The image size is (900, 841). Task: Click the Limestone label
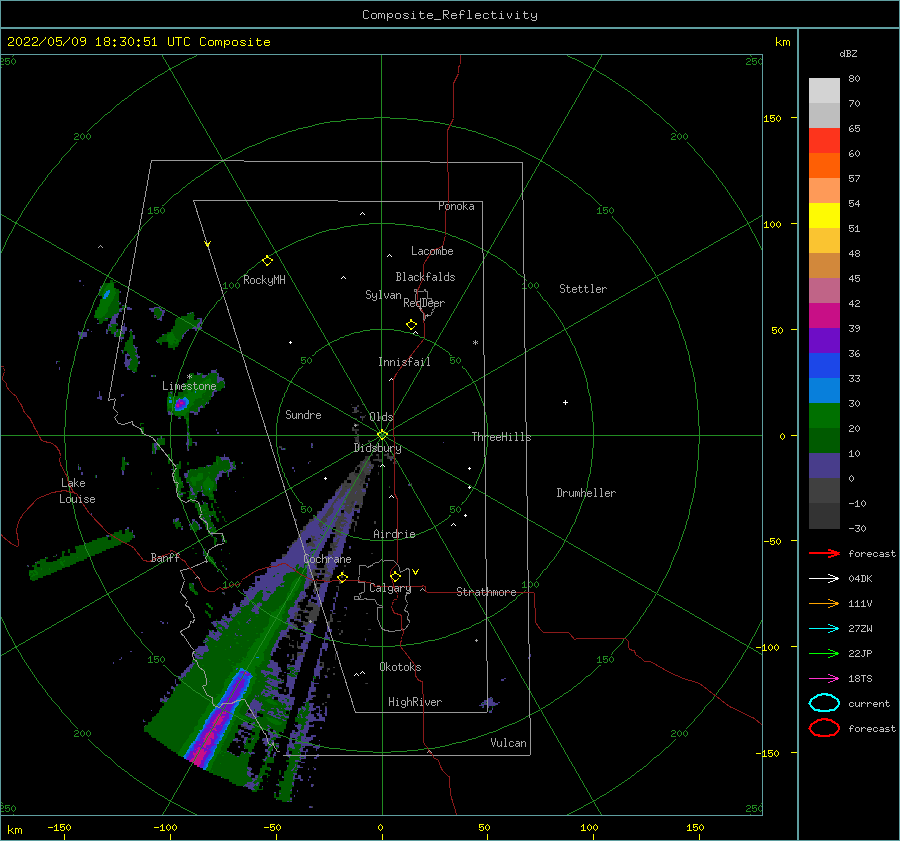tap(189, 386)
